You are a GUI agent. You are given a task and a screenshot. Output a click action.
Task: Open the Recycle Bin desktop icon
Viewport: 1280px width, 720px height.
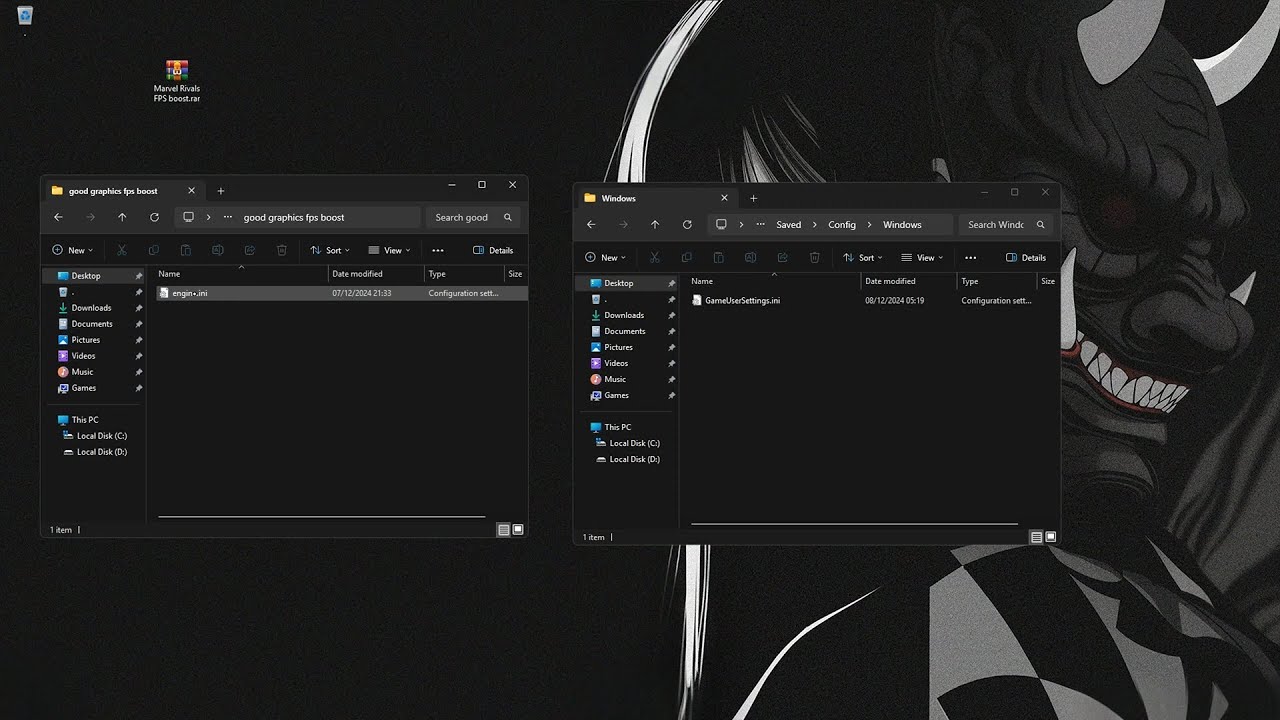pyautogui.click(x=25, y=15)
